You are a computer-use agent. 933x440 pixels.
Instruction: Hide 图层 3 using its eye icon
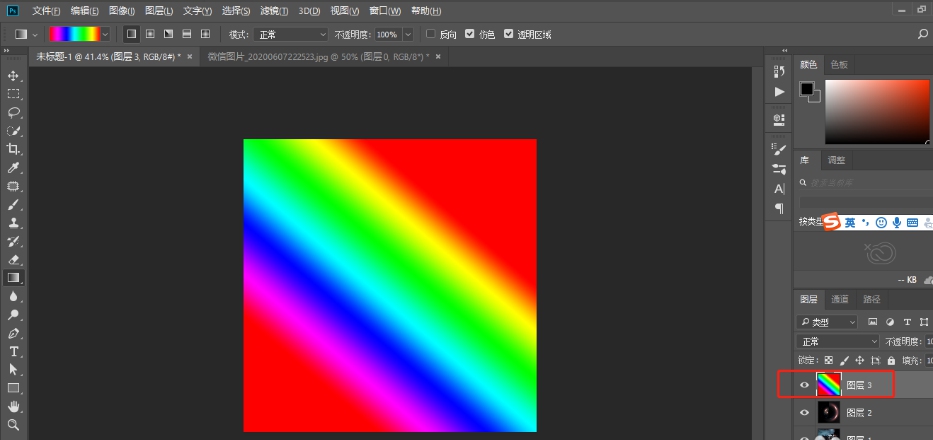(804, 384)
